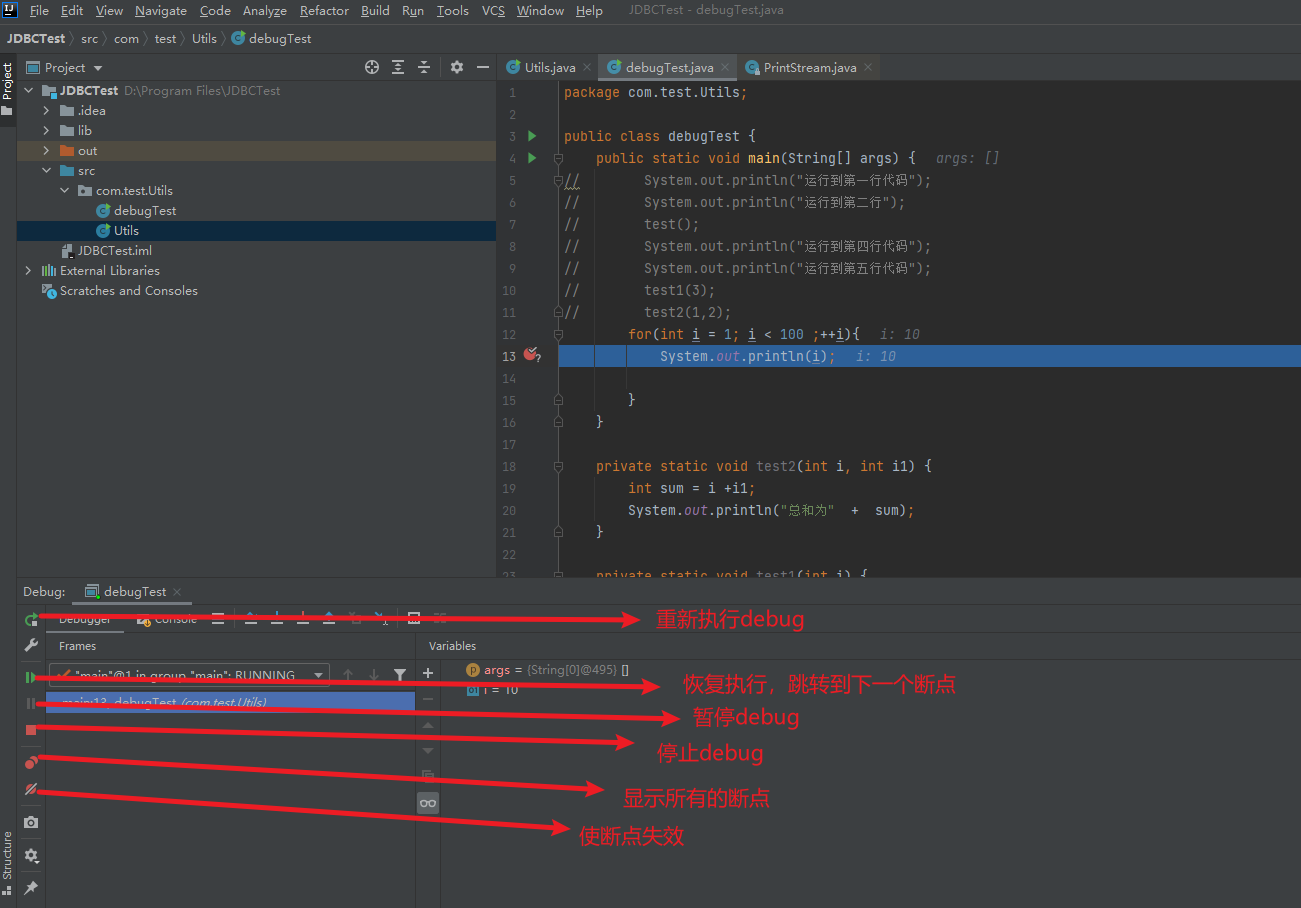Screen dimensions: 1301x908
Task: Collapse the JDBCTest root node
Action: point(28,90)
